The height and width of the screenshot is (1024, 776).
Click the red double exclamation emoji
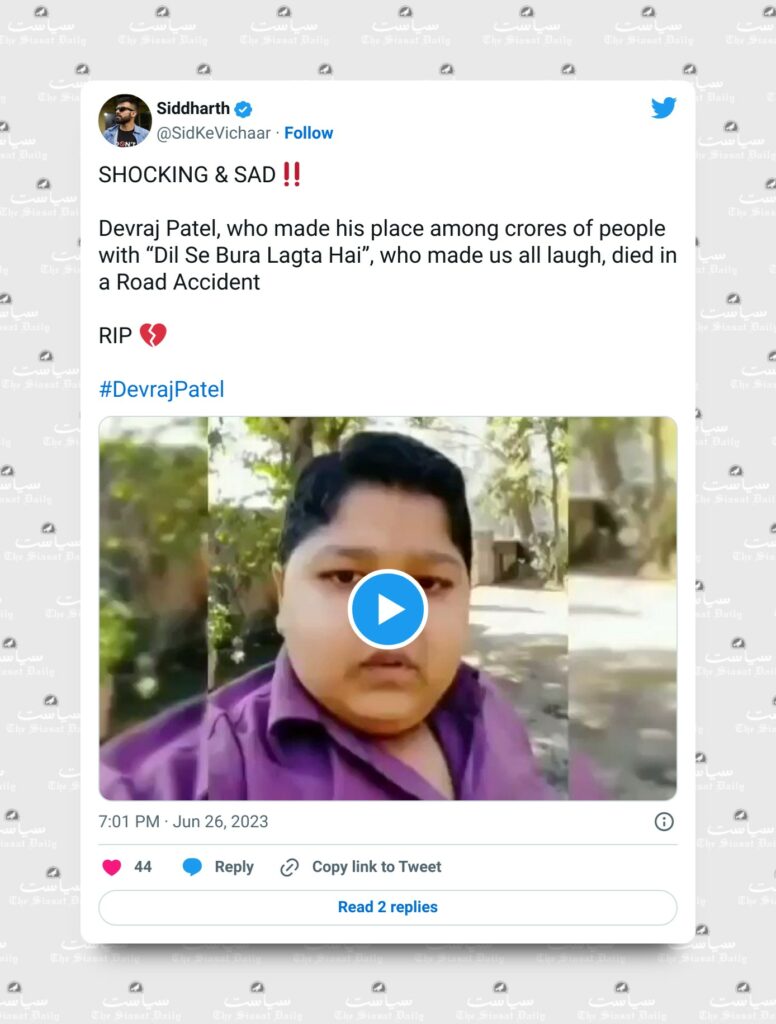291,174
